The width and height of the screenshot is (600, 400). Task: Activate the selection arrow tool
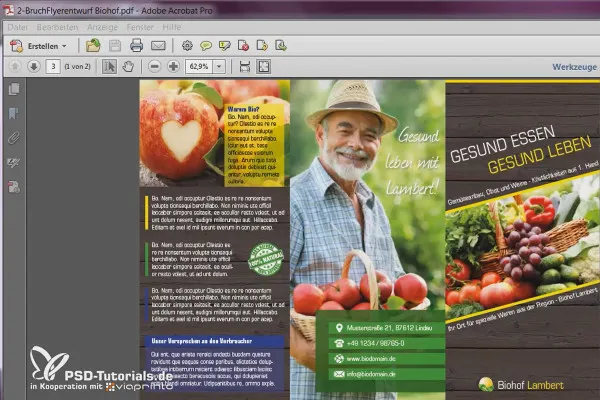109,66
